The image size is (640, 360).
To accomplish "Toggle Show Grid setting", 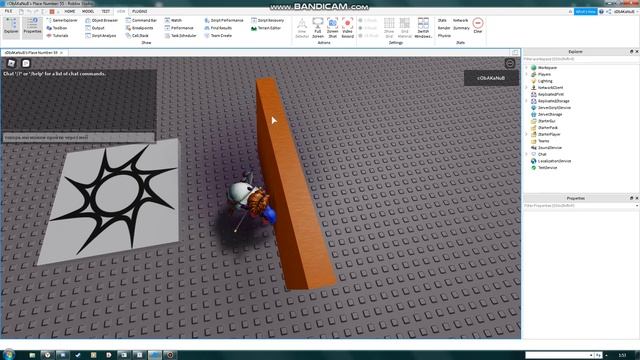I will tap(389, 28).
